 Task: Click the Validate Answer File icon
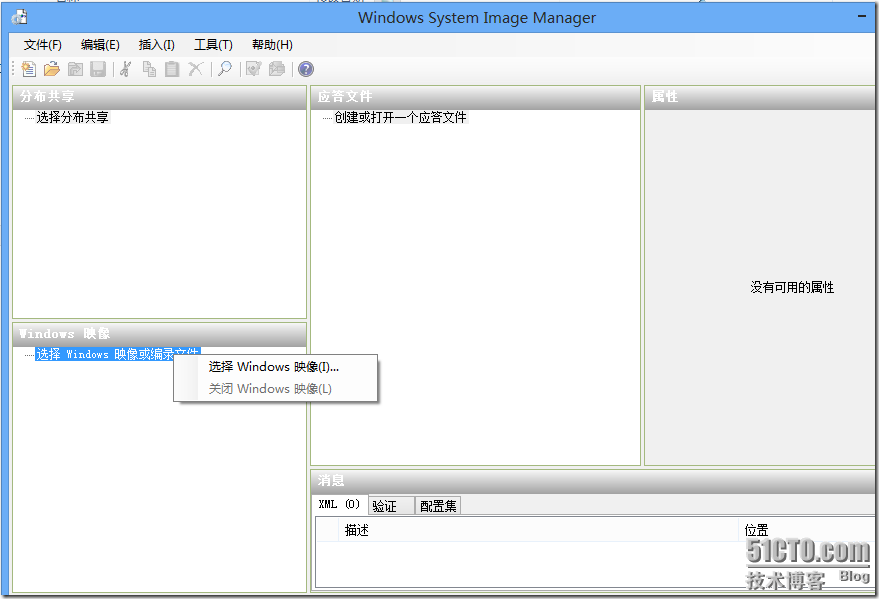click(254, 69)
